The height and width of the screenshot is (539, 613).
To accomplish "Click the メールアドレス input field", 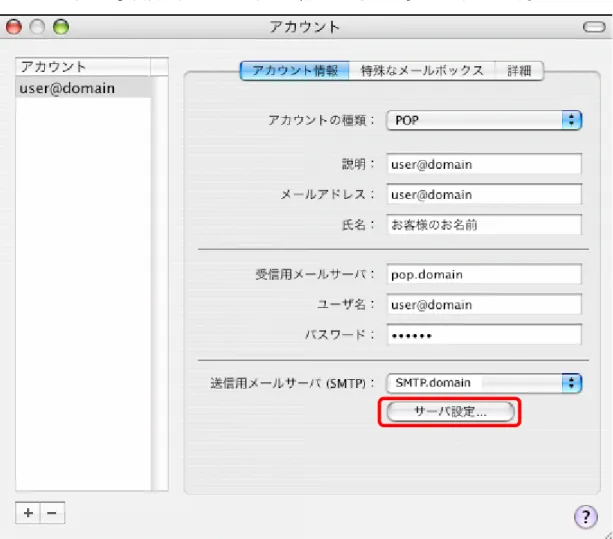I will [484, 194].
